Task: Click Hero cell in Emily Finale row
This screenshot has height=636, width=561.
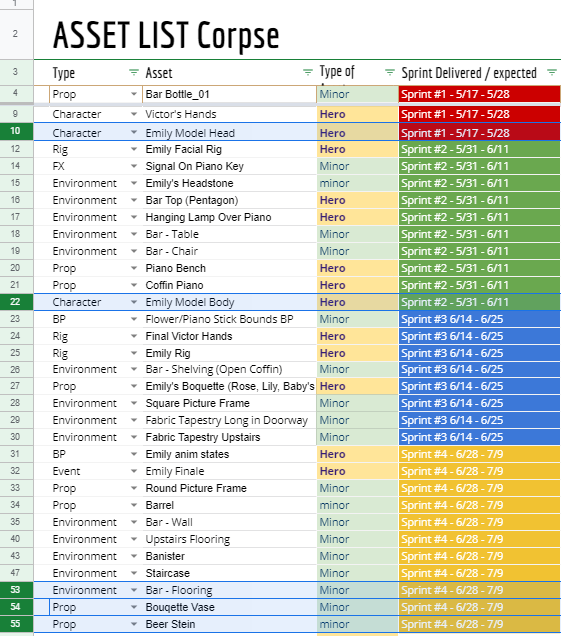Action: (x=357, y=471)
